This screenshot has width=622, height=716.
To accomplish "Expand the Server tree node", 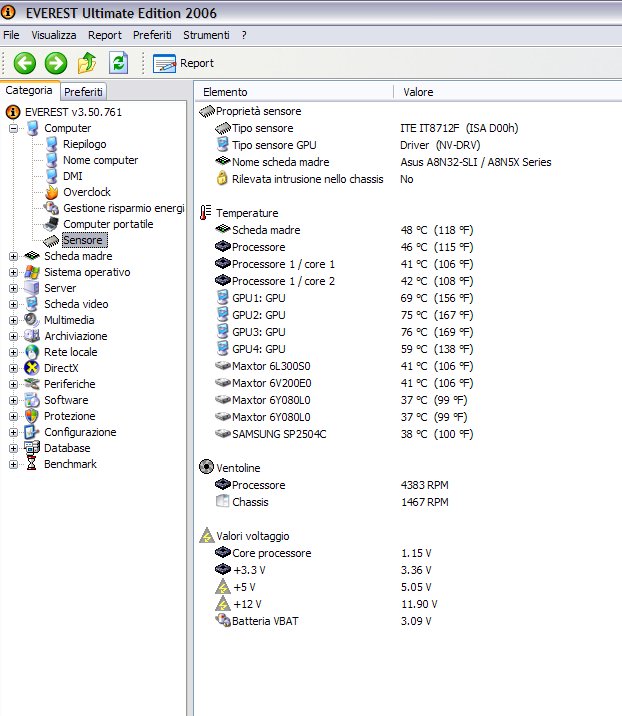I will pyautogui.click(x=13, y=288).
